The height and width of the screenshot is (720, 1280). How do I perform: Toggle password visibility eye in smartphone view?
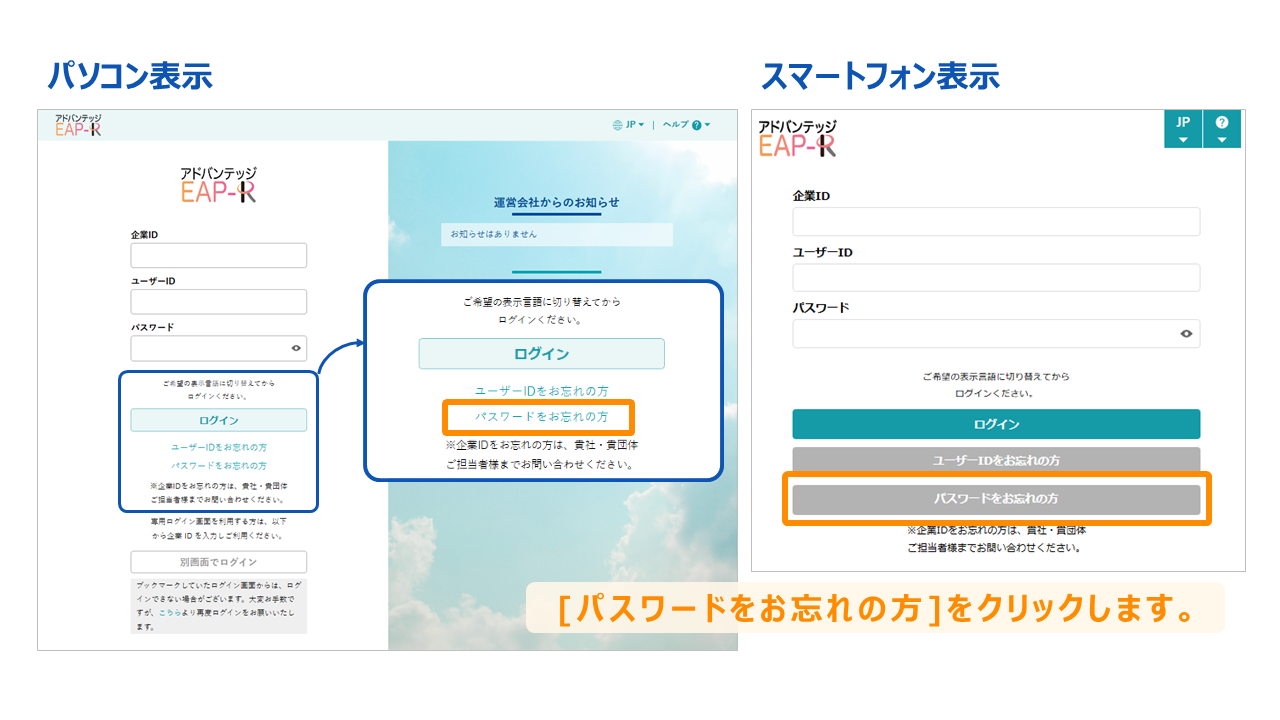coord(1186,334)
